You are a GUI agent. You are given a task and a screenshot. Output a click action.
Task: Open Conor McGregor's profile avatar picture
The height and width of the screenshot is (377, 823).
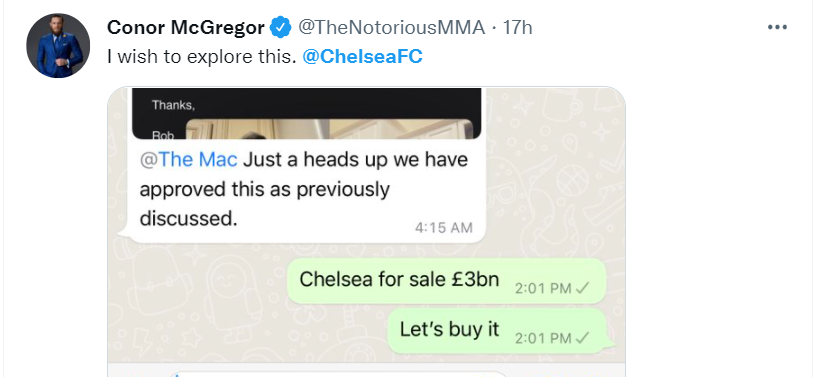point(58,46)
